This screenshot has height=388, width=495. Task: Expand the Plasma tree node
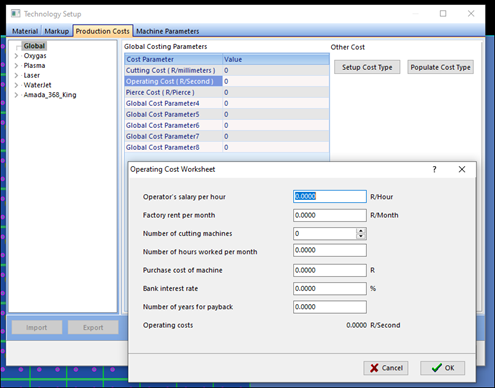coord(16,66)
